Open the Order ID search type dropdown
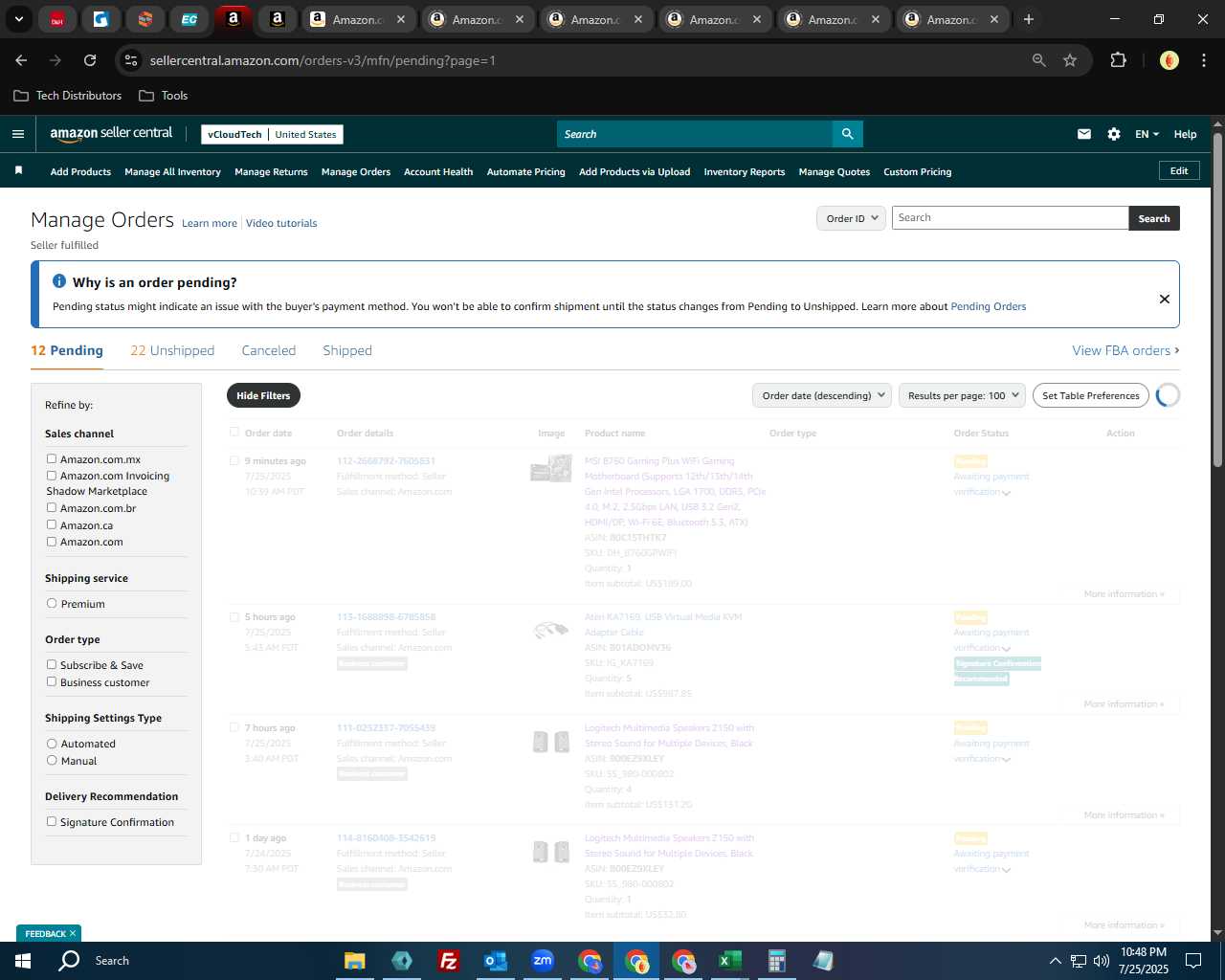 tap(851, 218)
